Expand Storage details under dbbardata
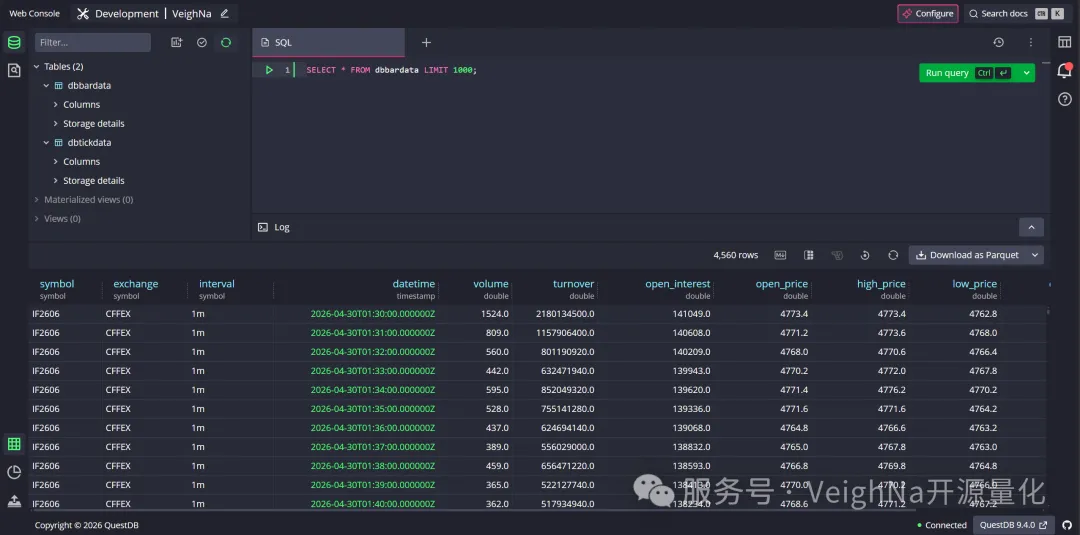This screenshot has height=535, width=1080. pyautogui.click(x=56, y=124)
